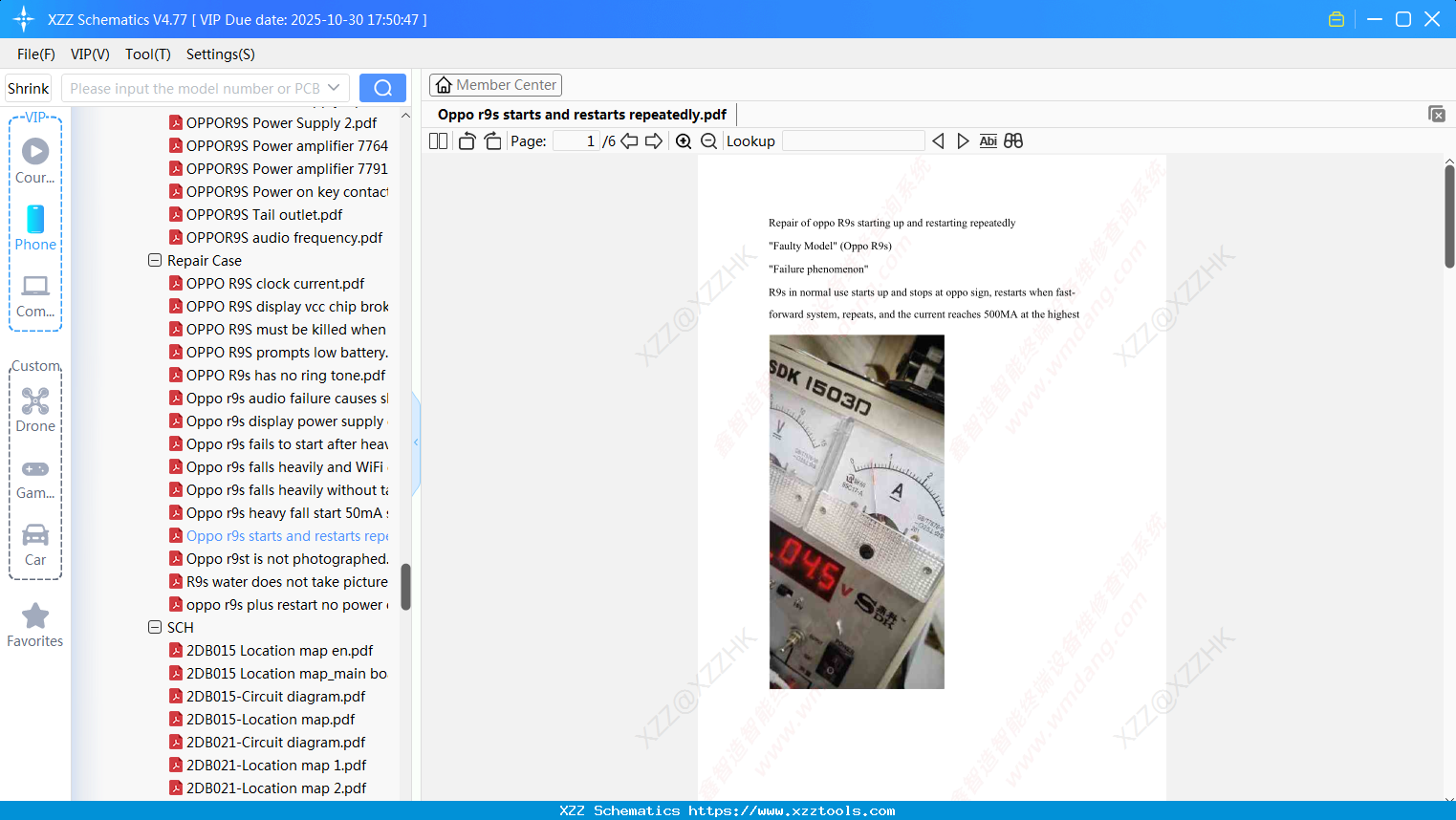Zoom out of the PDF document
This screenshot has width=1456, height=820.
pos(708,140)
